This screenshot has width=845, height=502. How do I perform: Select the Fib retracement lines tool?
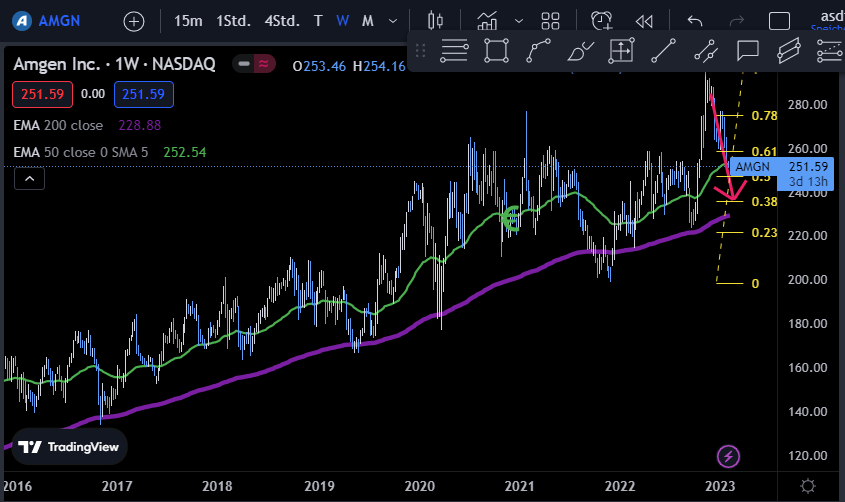(830, 51)
